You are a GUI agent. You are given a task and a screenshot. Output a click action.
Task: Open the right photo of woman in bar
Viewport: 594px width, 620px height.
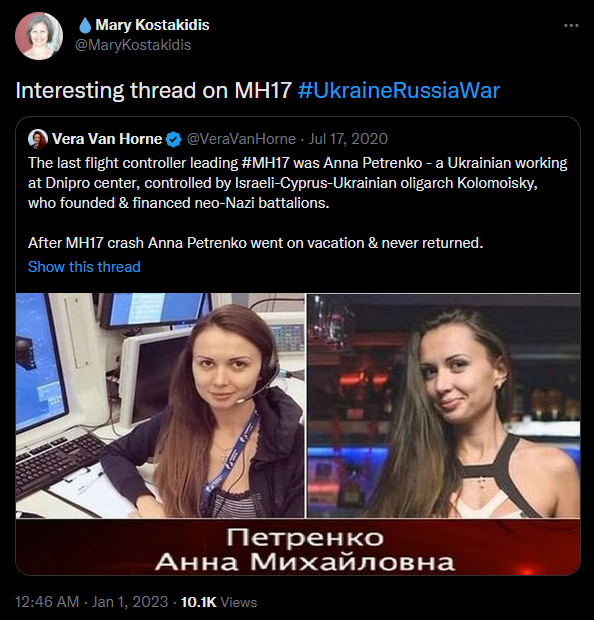pyautogui.click(x=444, y=405)
